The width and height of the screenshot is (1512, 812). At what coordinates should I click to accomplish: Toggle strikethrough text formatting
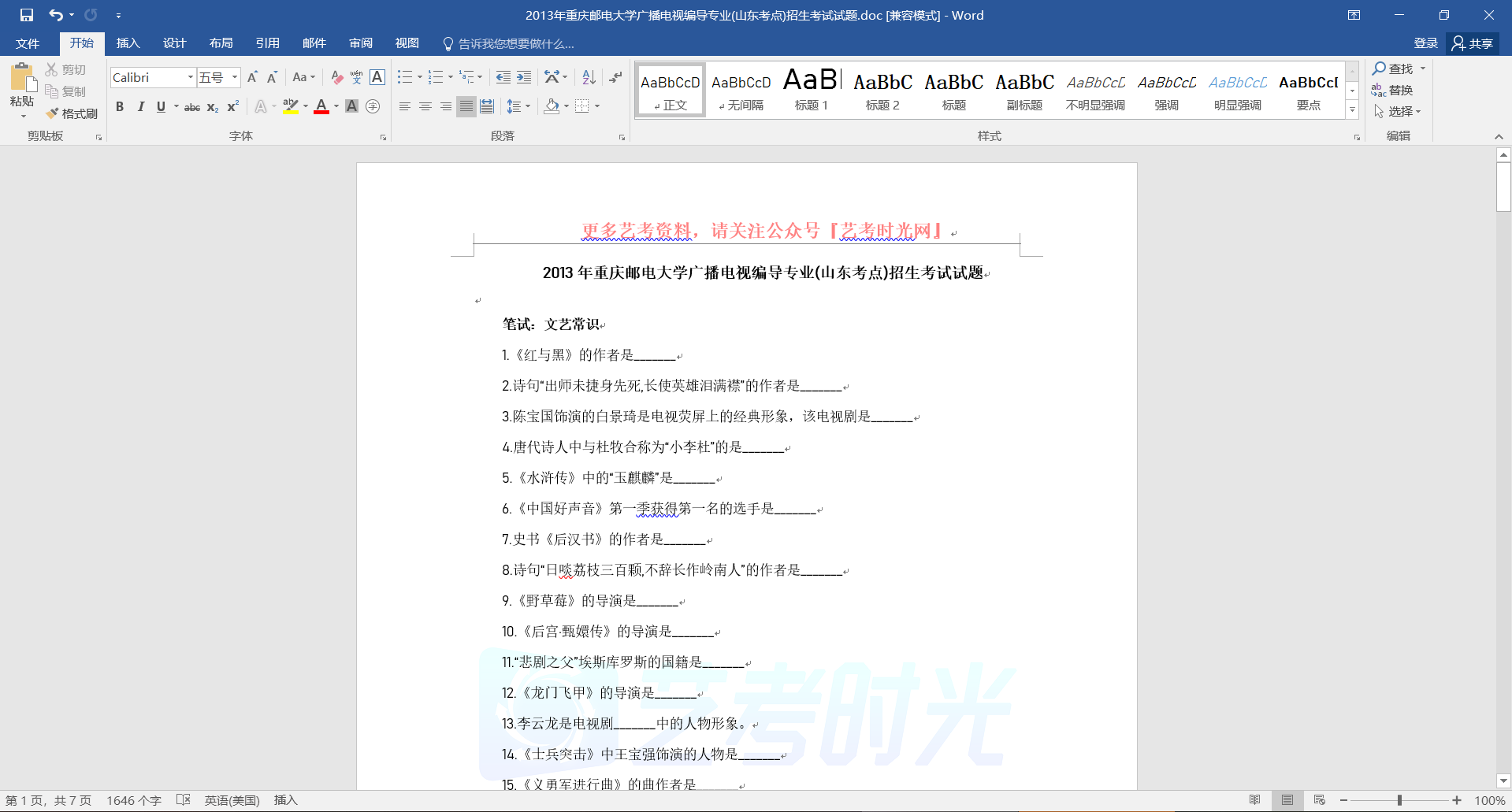tap(191, 107)
